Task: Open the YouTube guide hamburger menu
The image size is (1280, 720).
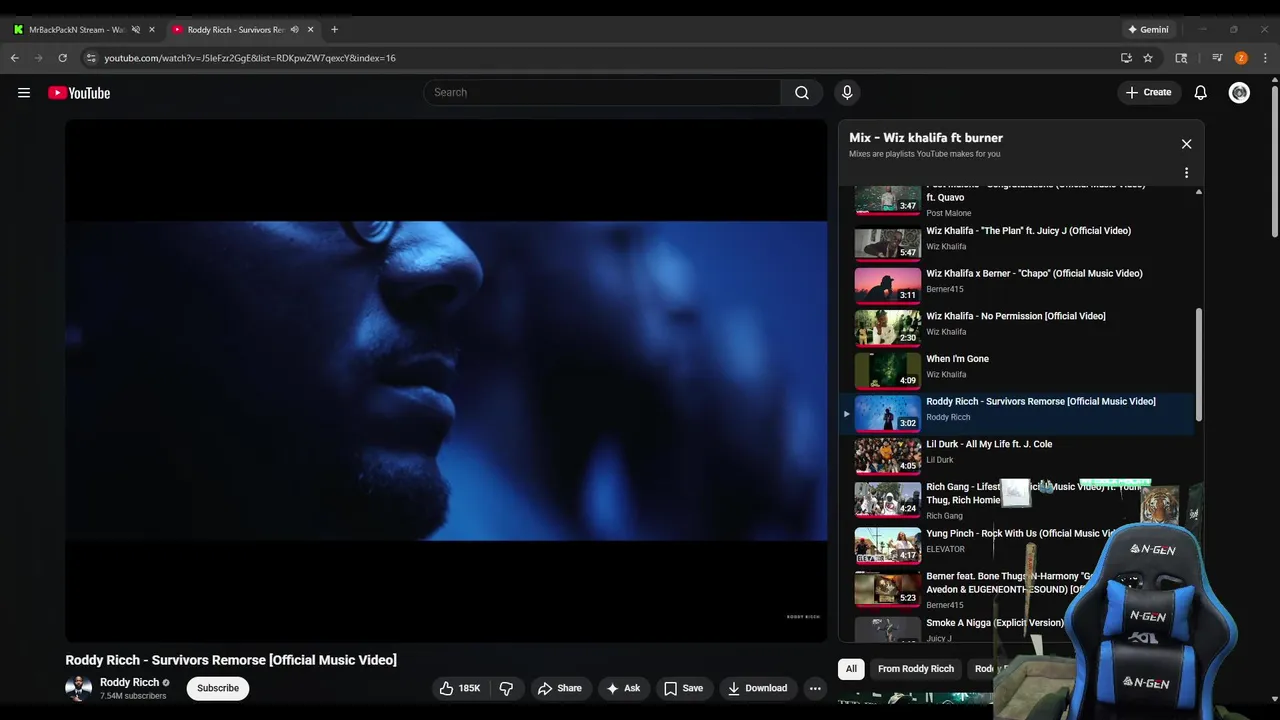Action: pos(24,93)
